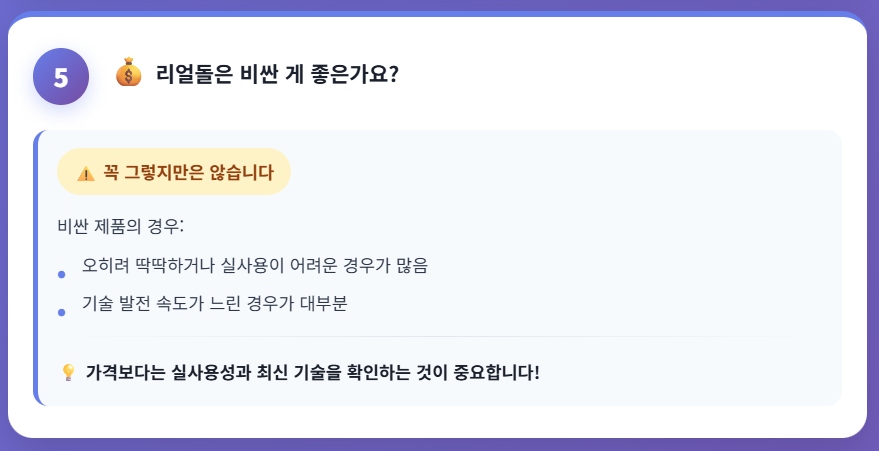
Task: Click the first bullet point dot
Action: click(x=62, y=274)
